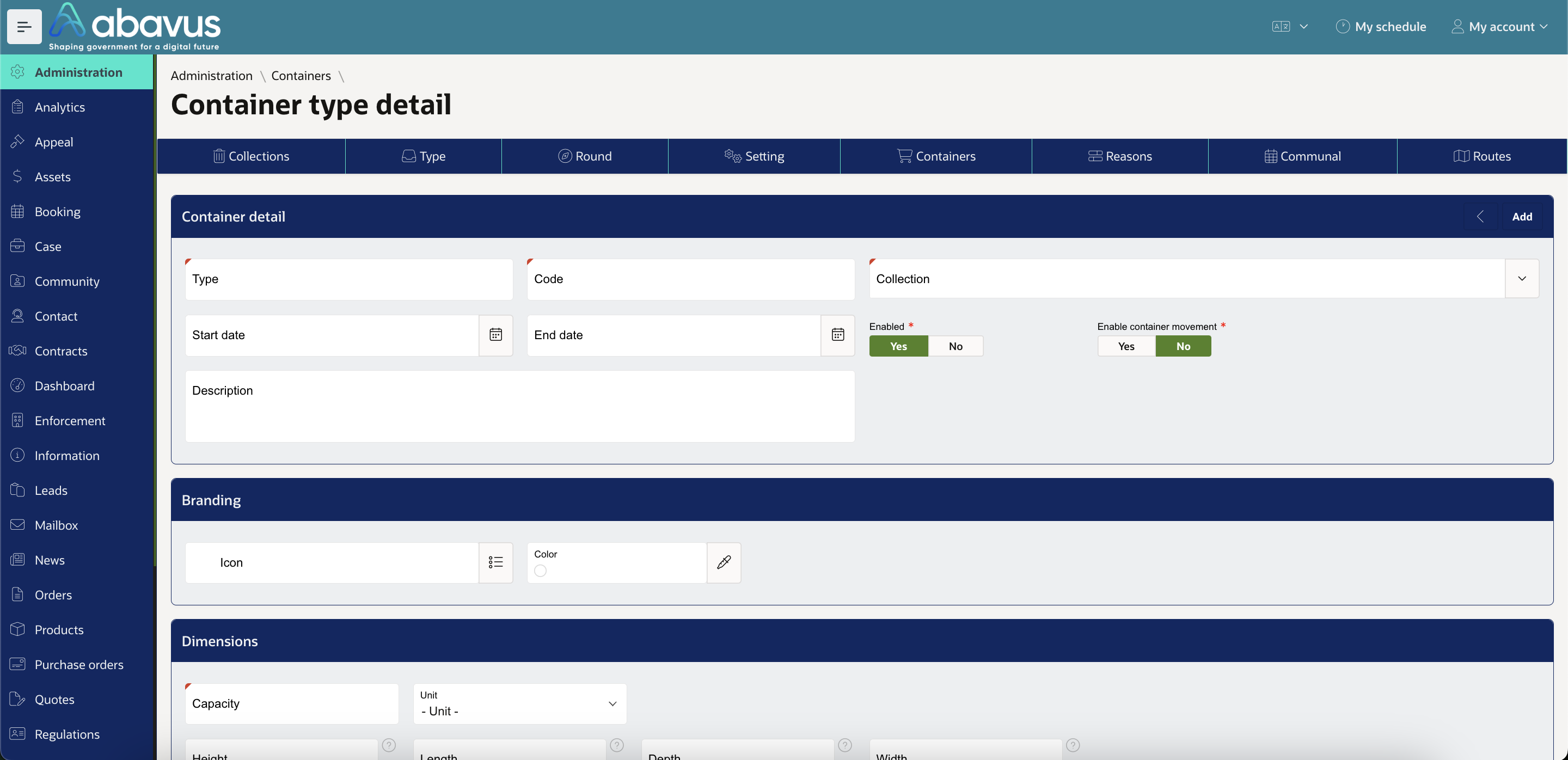Set Enable container movement to No
Viewport: 1568px width, 760px height.
1183,346
